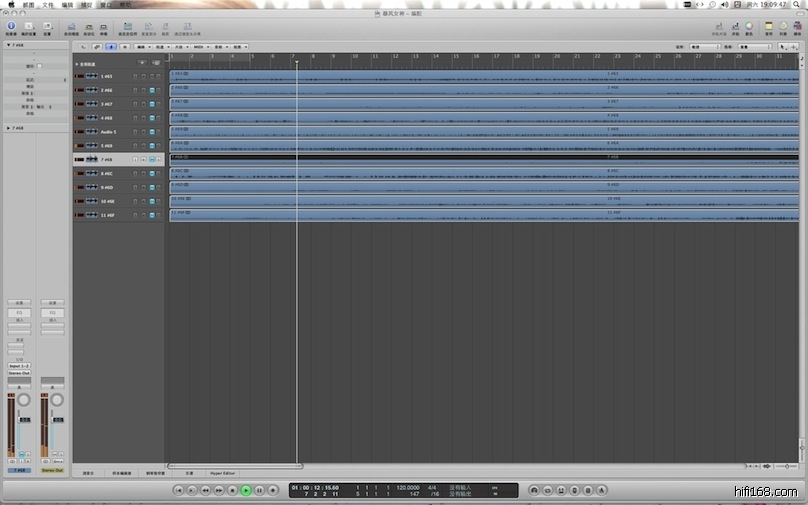Click the Pause button in transport bar
Viewport: 808px width, 505px height.
[259, 490]
